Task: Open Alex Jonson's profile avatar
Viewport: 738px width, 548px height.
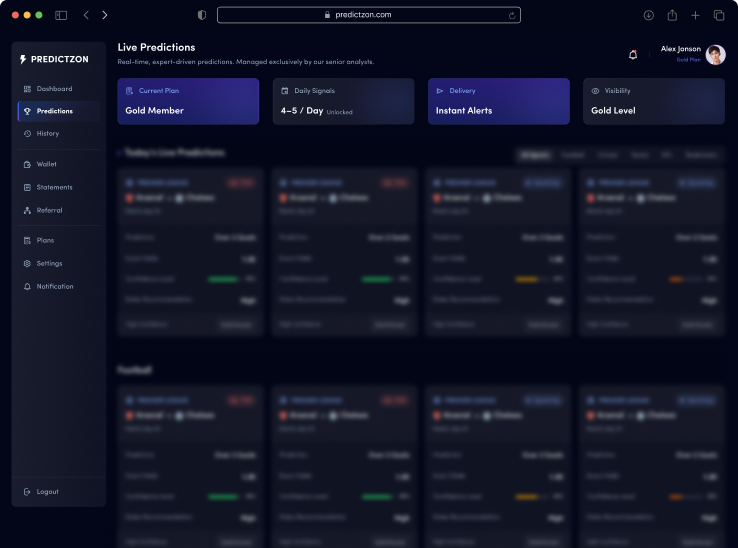Action: (715, 54)
